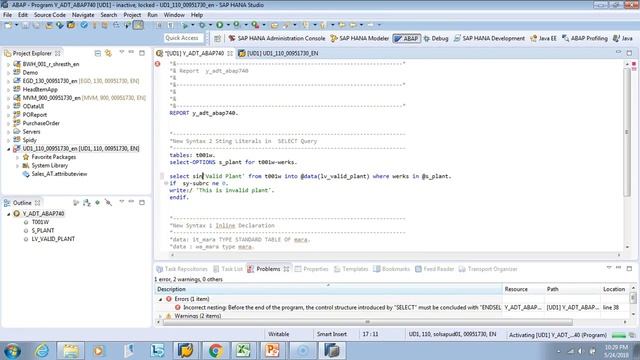This screenshot has width=640, height=360.
Task: Minimize the Project Explorer view
Action: click(x=131, y=53)
